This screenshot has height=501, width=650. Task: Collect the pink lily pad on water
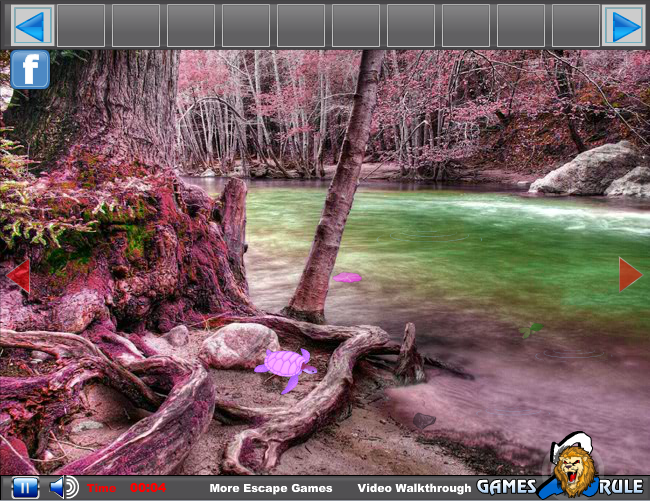(x=347, y=278)
